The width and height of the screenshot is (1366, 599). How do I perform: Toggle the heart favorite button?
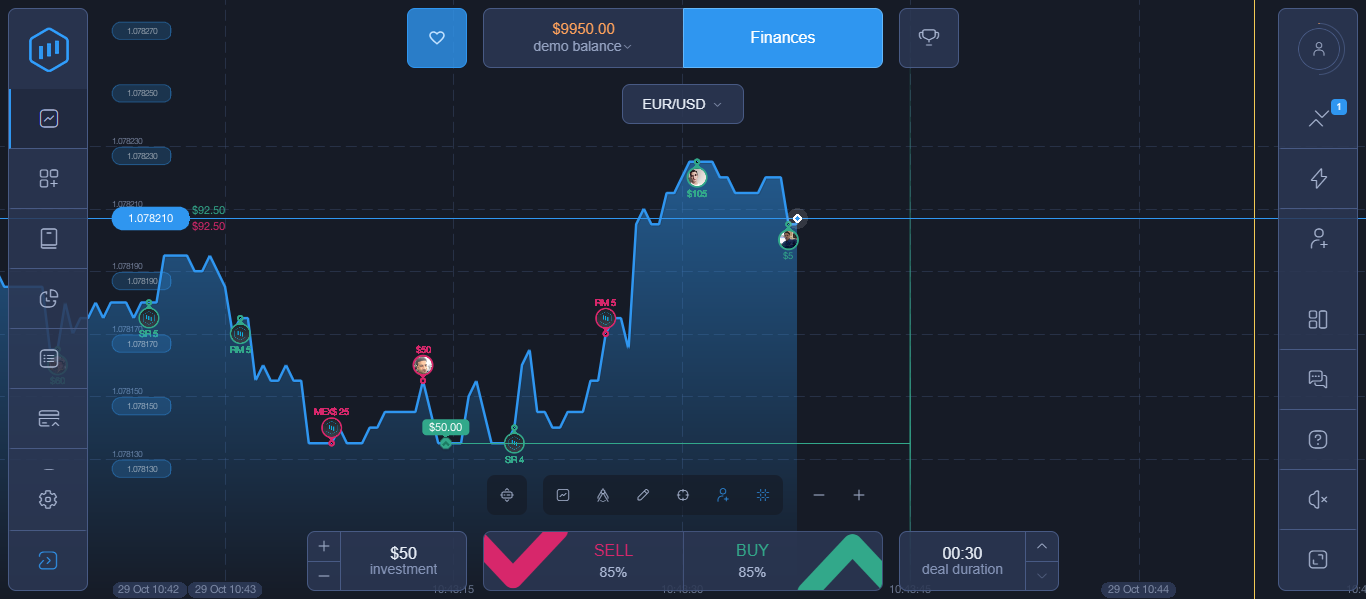click(436, 37)
